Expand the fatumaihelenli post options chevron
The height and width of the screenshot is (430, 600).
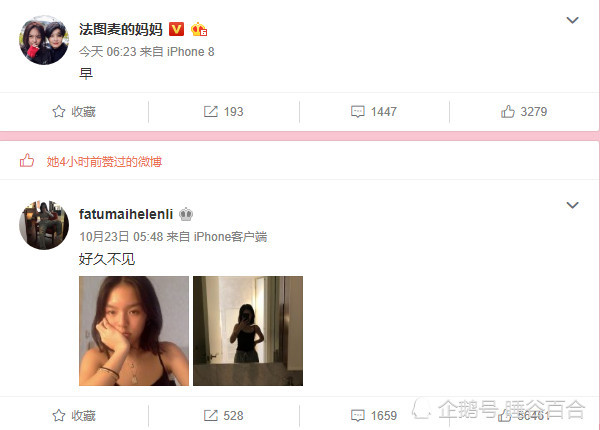[x=572, y=205]
